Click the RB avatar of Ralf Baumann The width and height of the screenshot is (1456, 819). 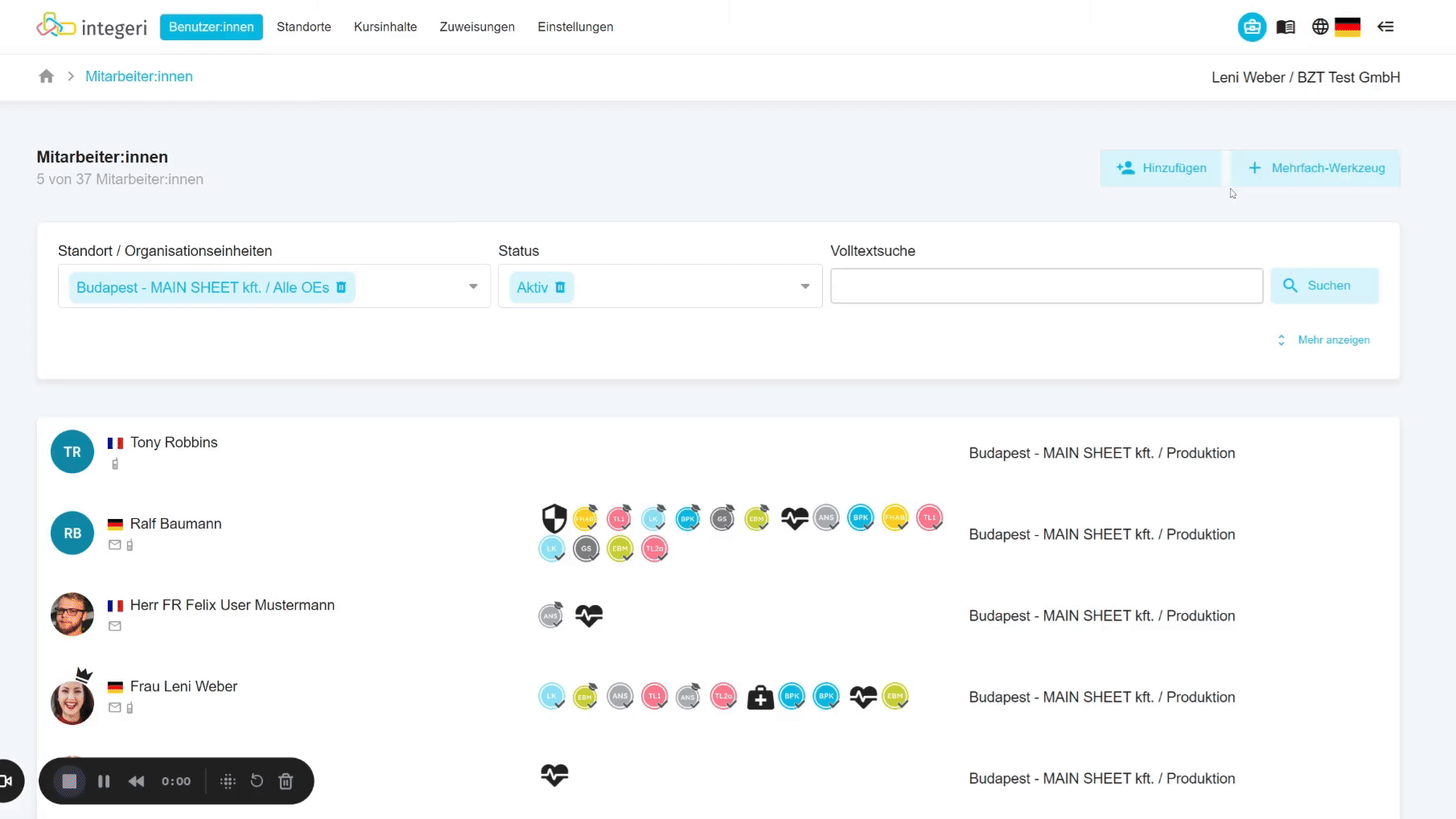72,533
